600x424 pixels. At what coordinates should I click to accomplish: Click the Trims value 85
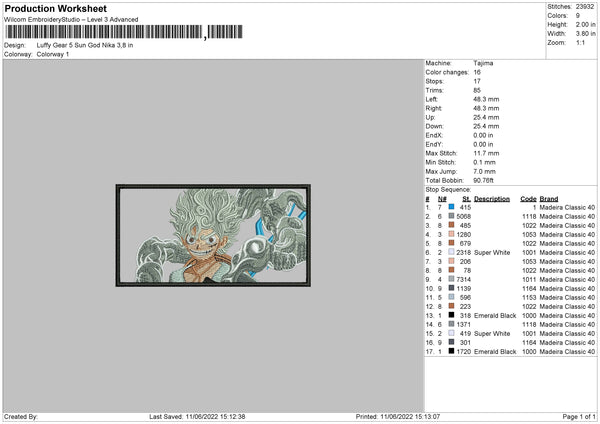[477, 90]
